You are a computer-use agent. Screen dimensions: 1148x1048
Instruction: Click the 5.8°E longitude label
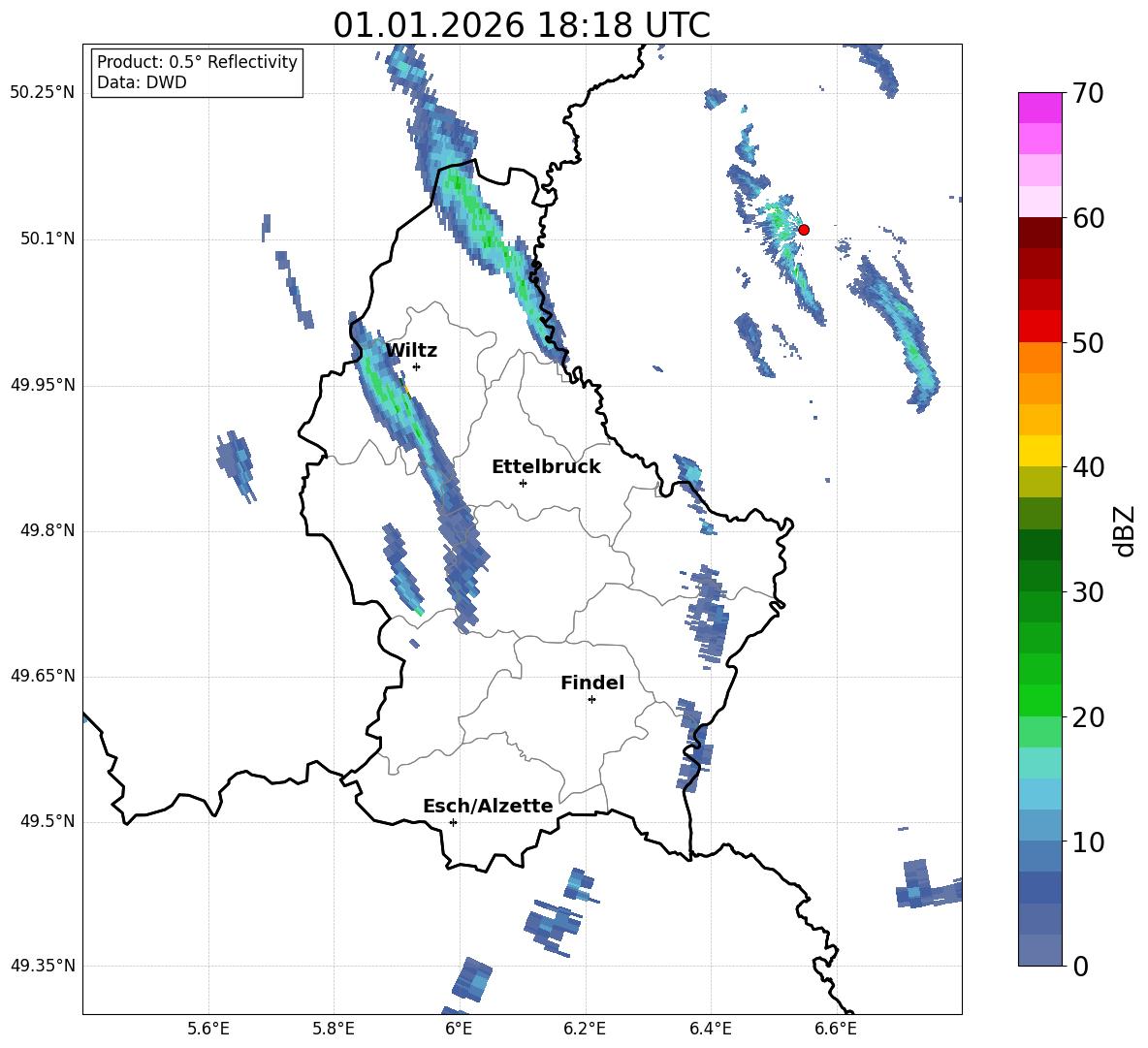(334, 1030)
